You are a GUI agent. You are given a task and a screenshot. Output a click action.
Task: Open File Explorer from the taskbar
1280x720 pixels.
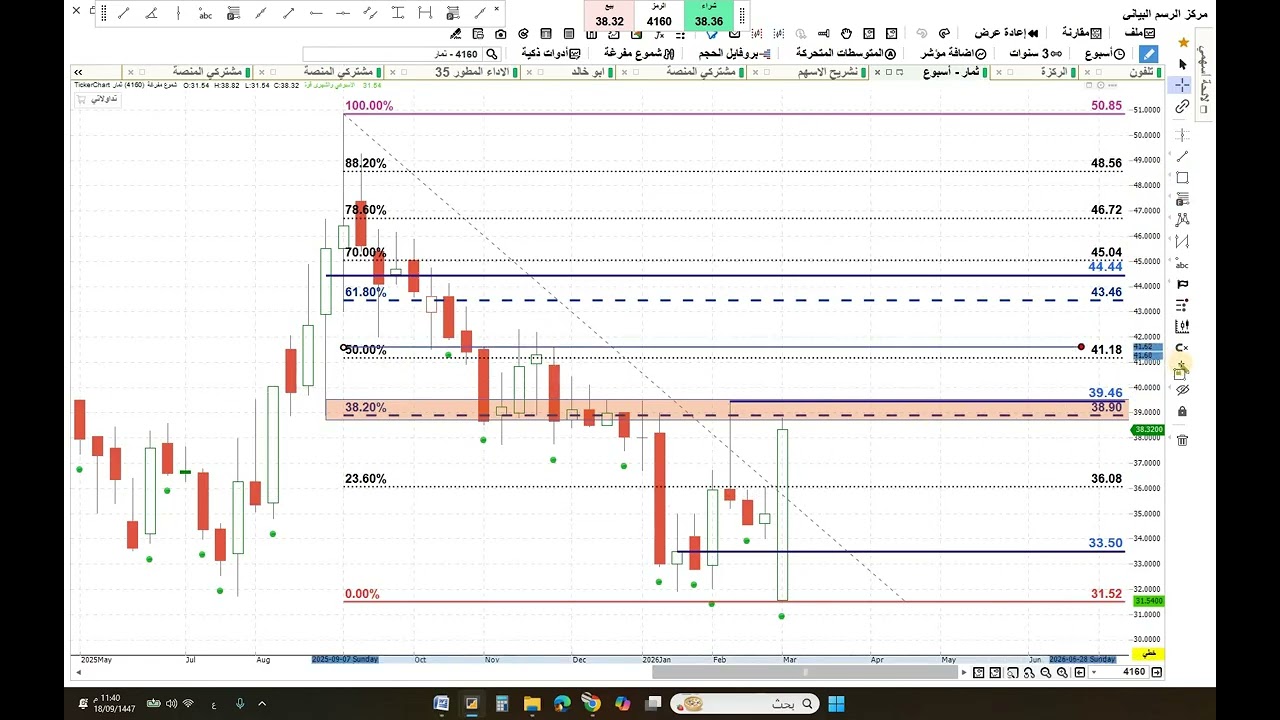[531, 704]
